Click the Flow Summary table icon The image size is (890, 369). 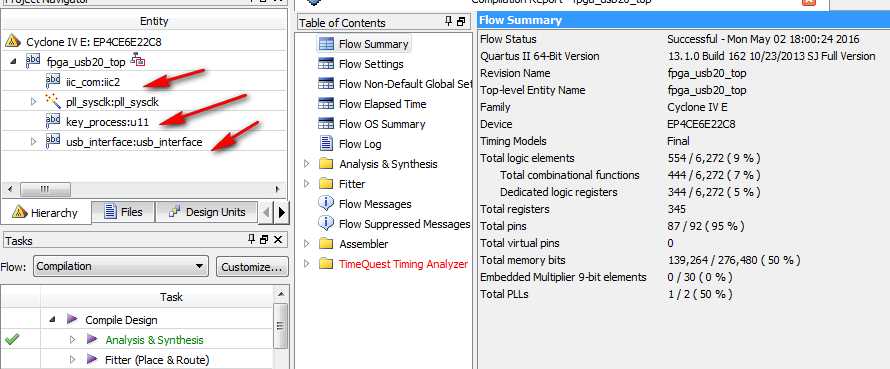pos(326,44)
